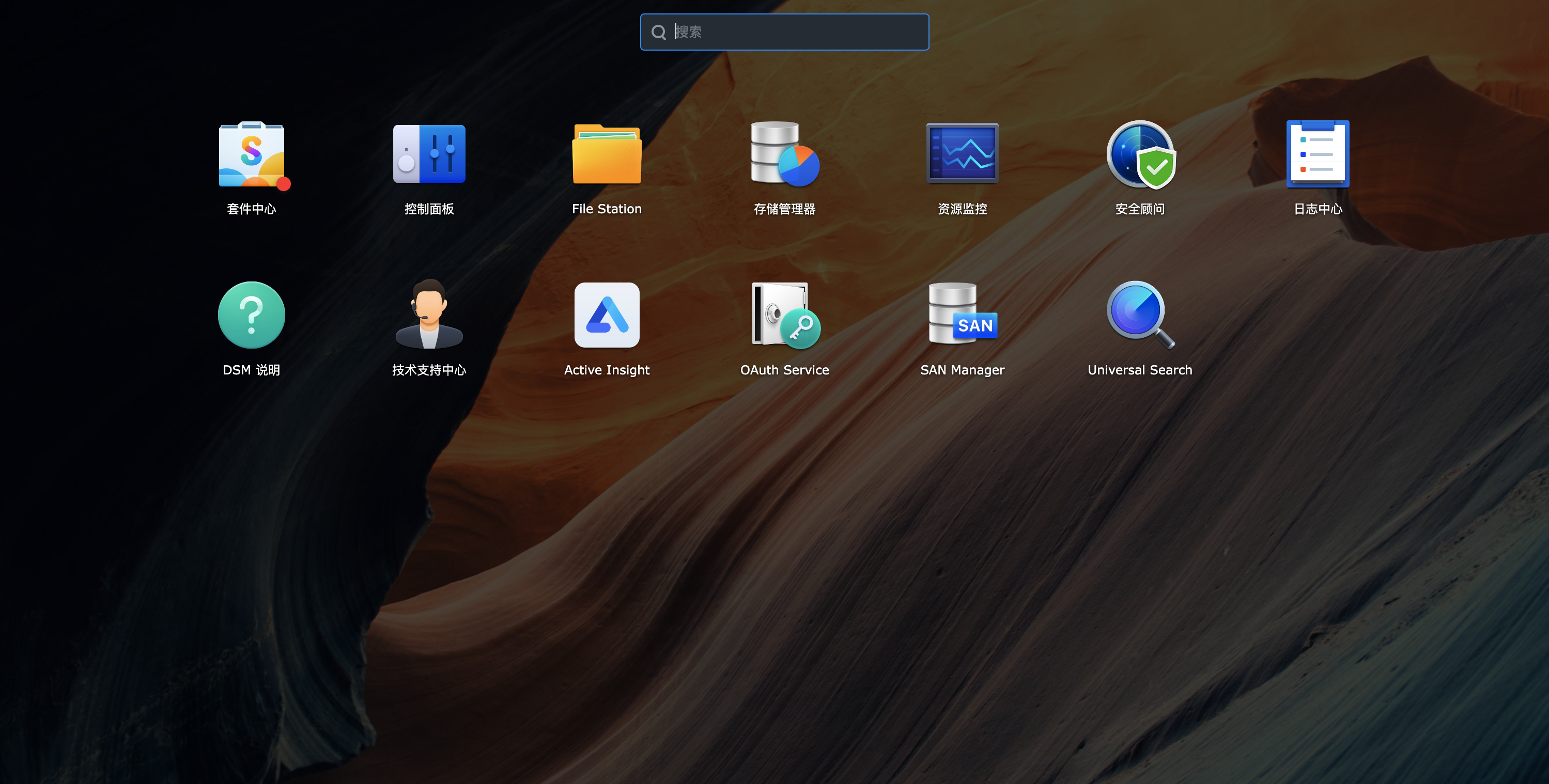Click the magnifier icon in search bar
The height and width of the screenshot is (784, 1549).
[658, 32]
